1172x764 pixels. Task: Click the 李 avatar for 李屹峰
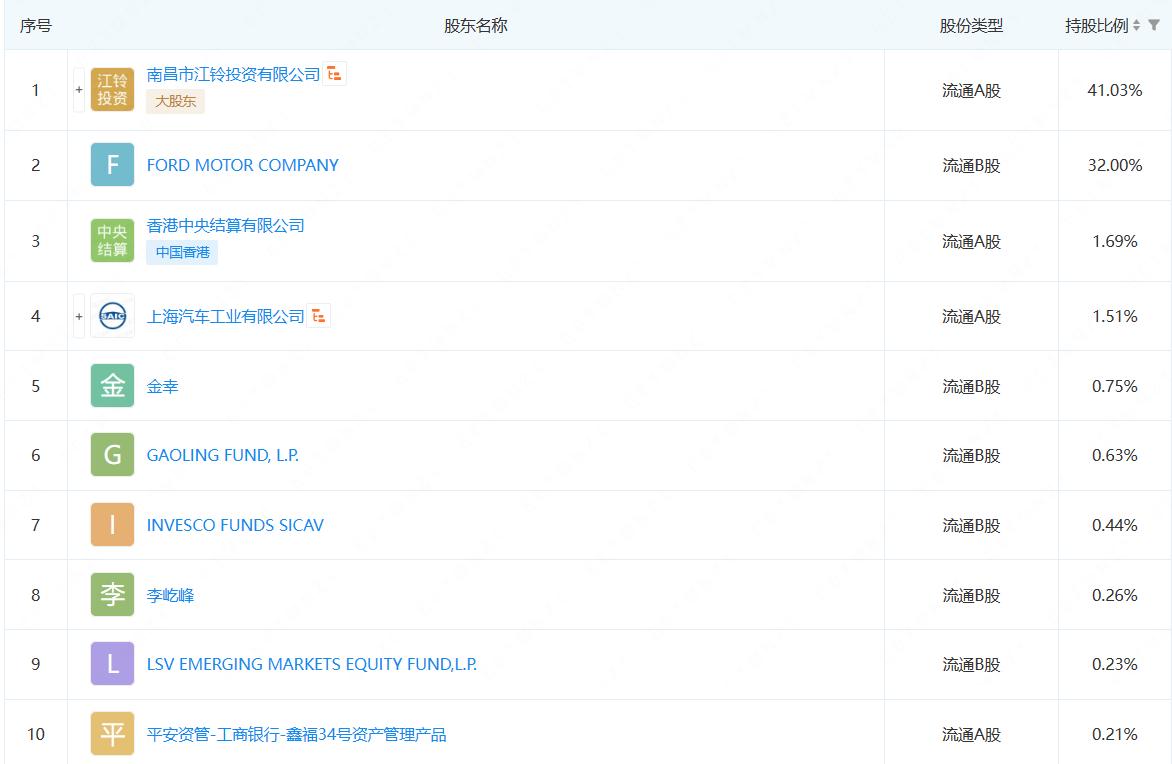[x=112, y=594]
